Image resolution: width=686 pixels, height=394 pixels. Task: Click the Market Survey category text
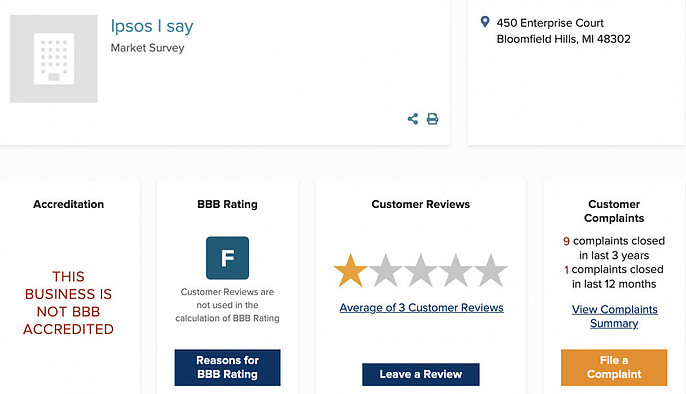point(147,48)
